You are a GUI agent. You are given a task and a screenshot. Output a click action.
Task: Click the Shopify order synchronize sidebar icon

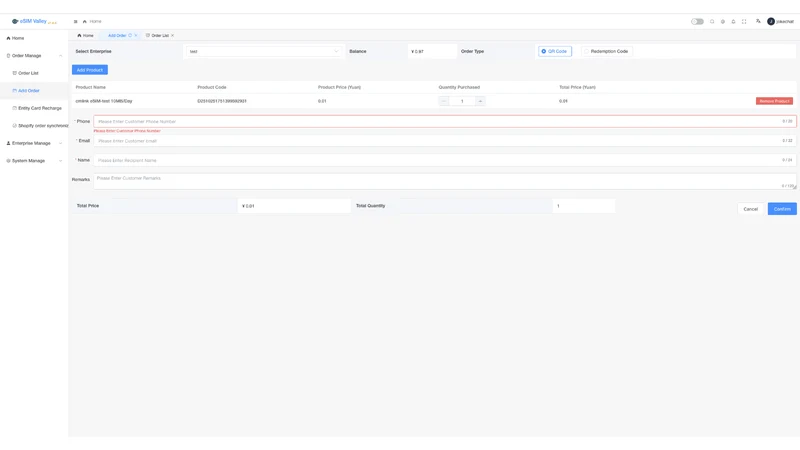(x=14, y=126)
